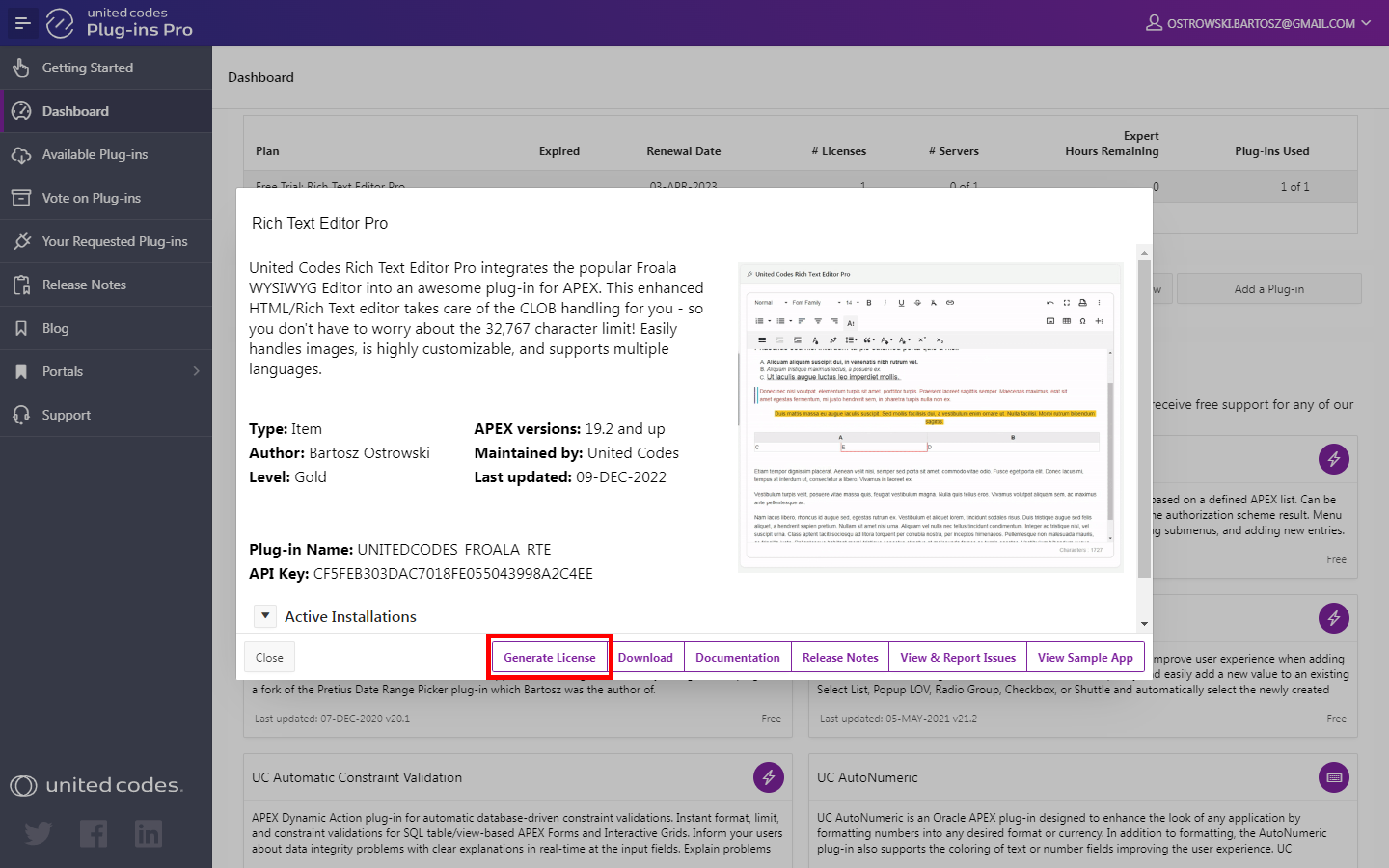The width and height of the screenshot is (1389, 868).
Task: Click the Vote on Plug-ins box icon
Action: click(x=21, y=198)
